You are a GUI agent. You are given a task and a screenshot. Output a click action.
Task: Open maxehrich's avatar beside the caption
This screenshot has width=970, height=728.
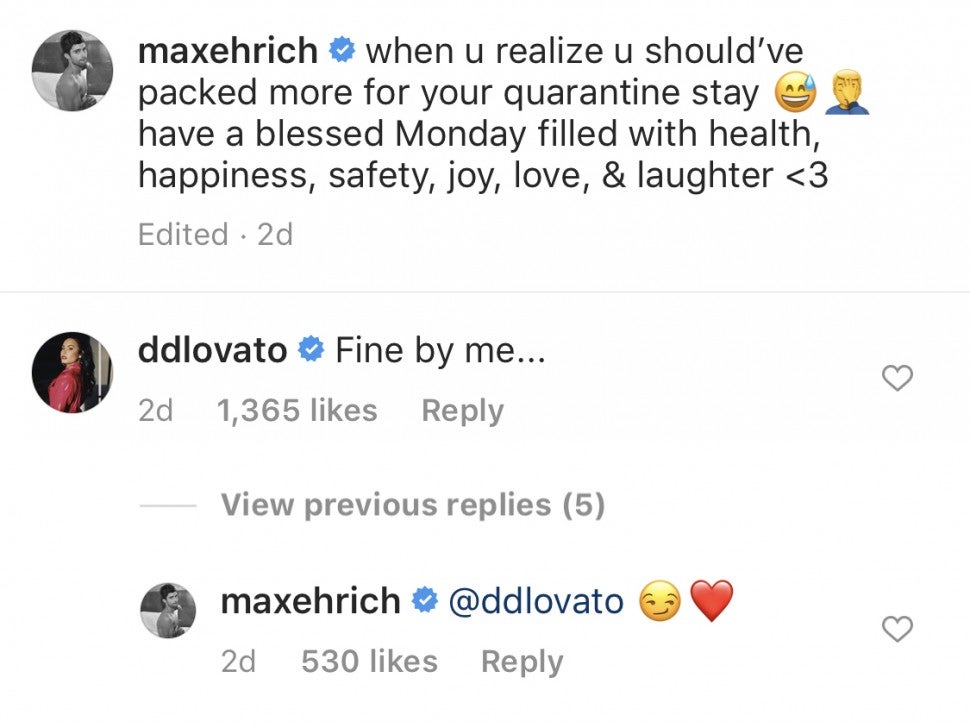click(x=71, y=71)
